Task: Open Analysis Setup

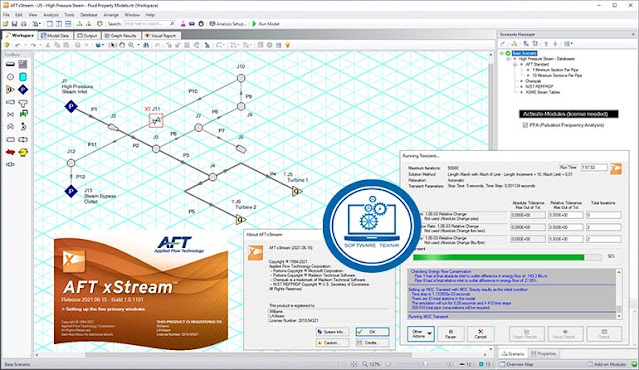Action: pos(228,24)
